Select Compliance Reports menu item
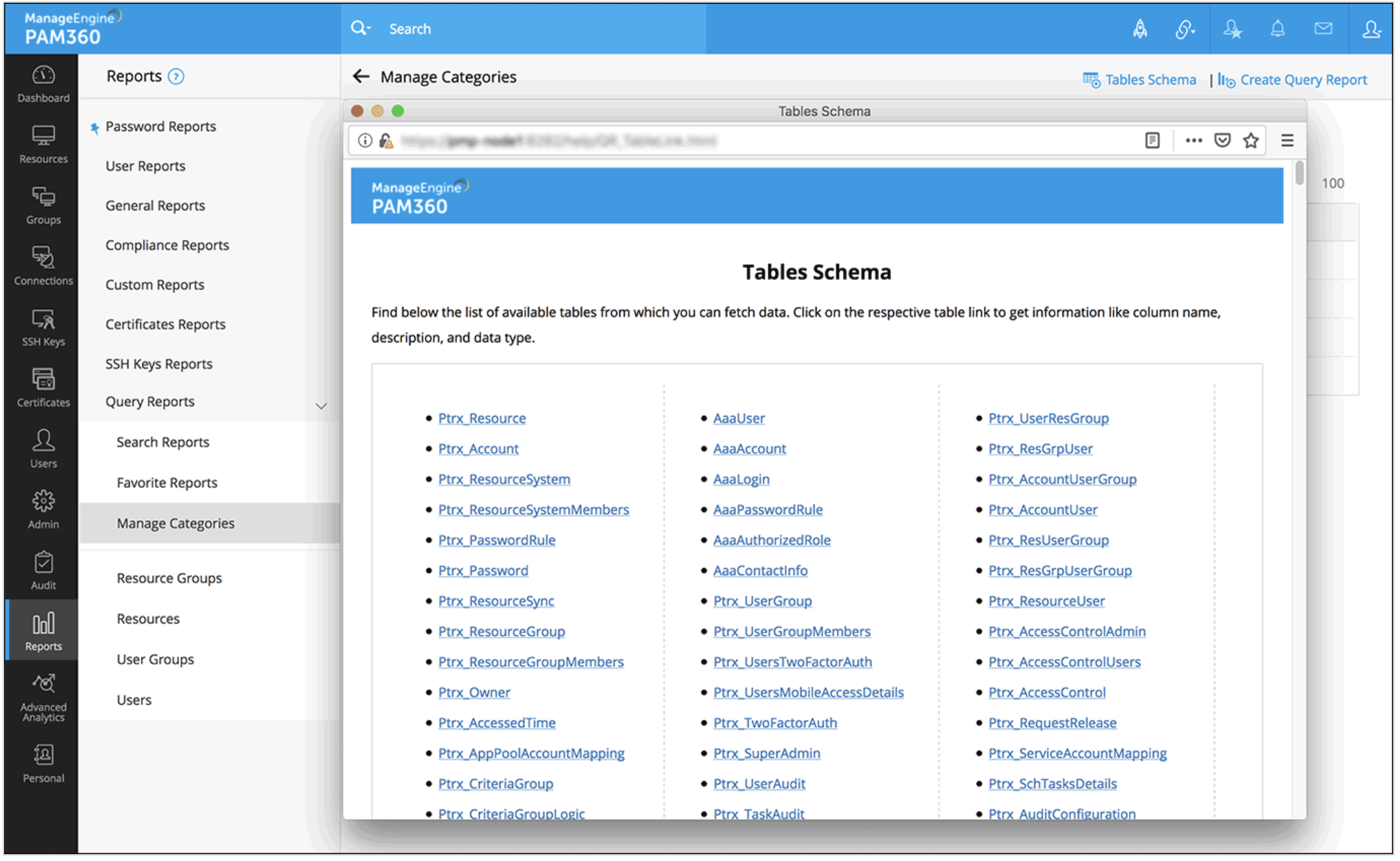 [x=167, y=245]
